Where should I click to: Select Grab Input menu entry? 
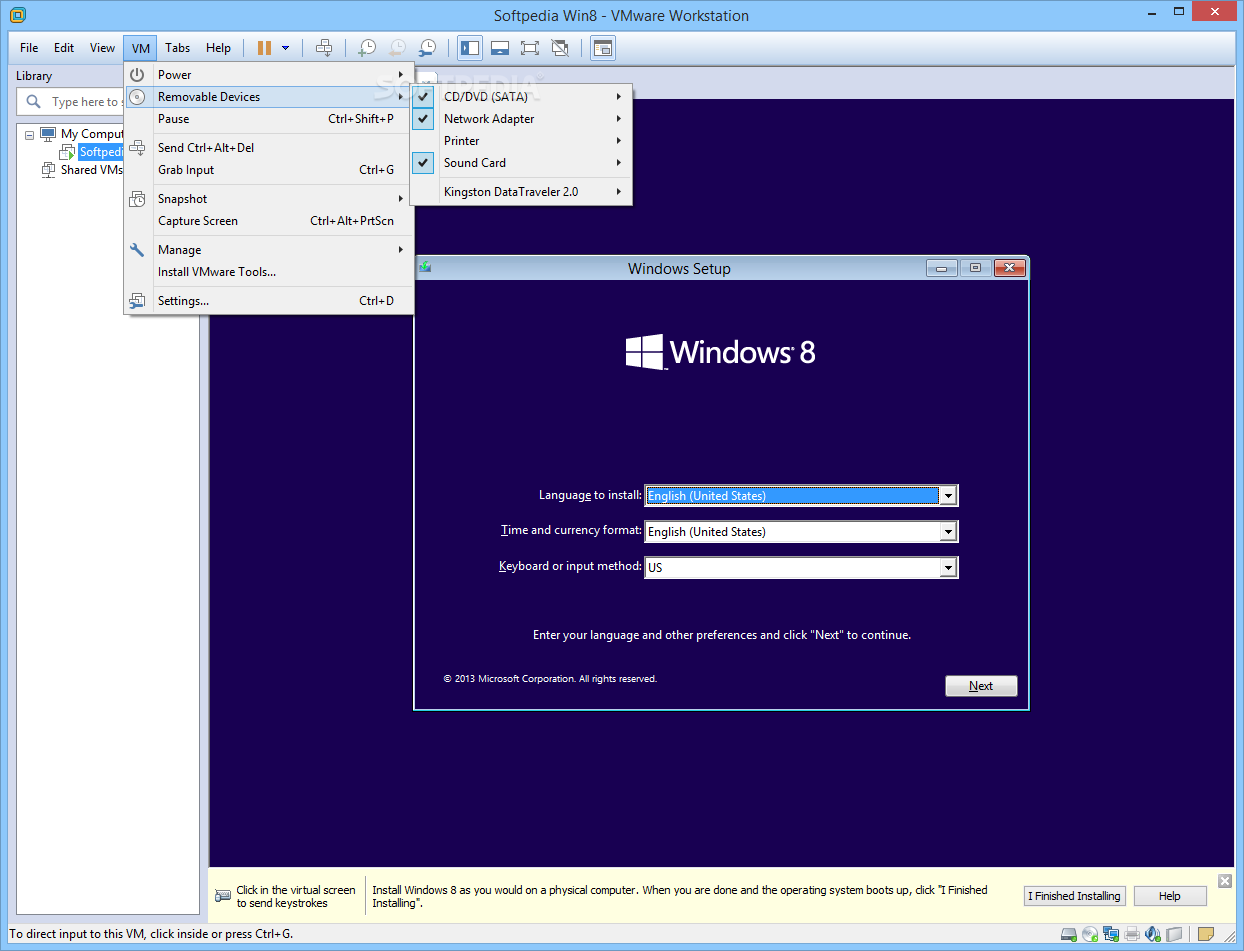point(268,170)
